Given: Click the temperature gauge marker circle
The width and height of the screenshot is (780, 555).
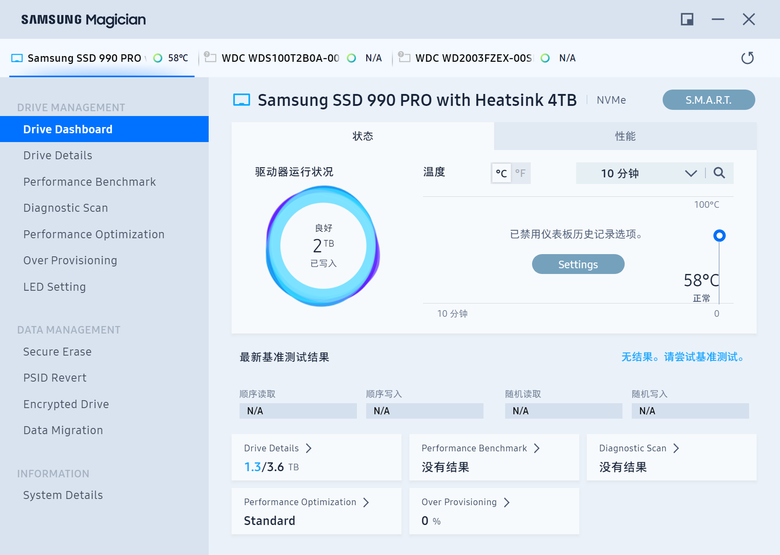Looking at the screenshot, I should point(719,235).
